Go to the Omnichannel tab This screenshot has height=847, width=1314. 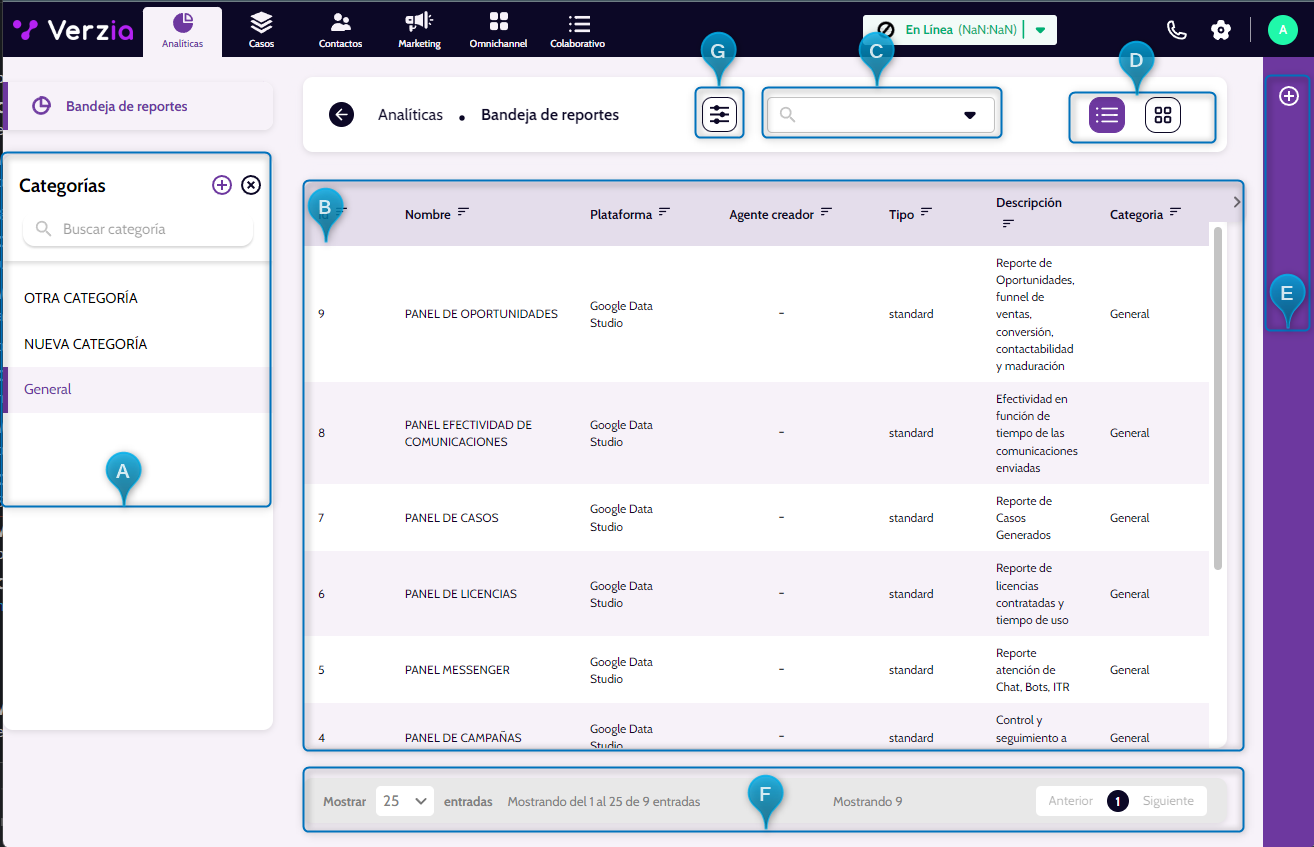point(499,30)
